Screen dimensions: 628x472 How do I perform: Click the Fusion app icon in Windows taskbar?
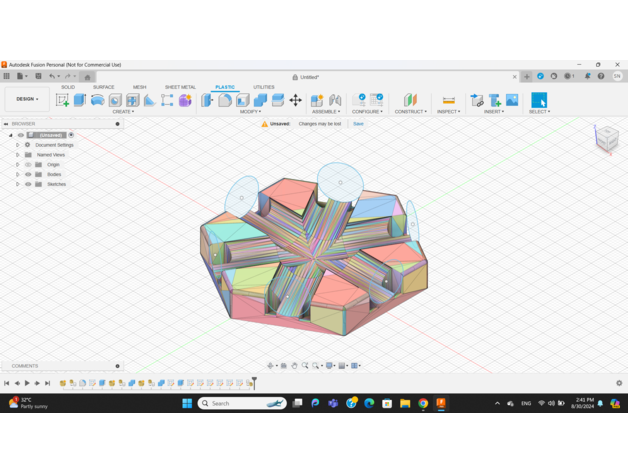pyautogui.click(x=441, y=403)
